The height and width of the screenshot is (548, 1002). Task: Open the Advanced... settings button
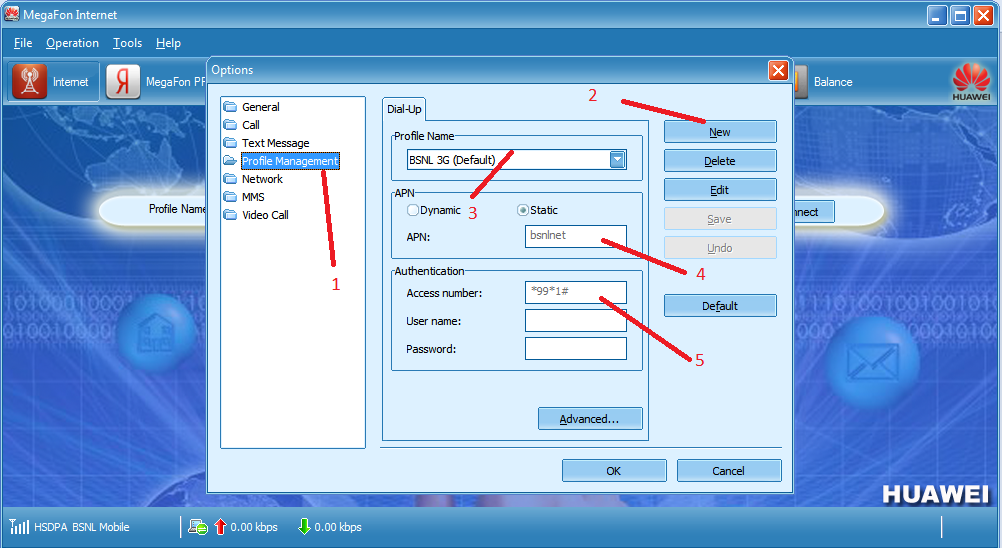pyautogui.click(x=590, y=419)
